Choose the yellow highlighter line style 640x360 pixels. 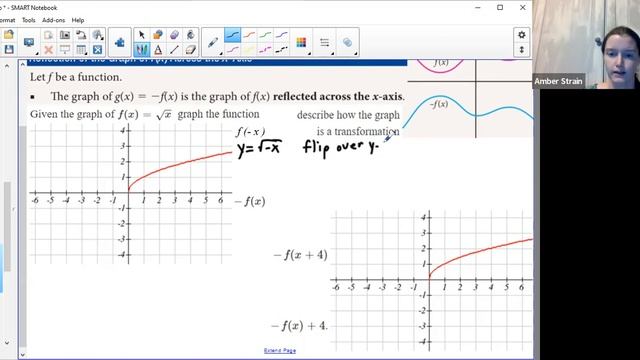tap(249, 50)
